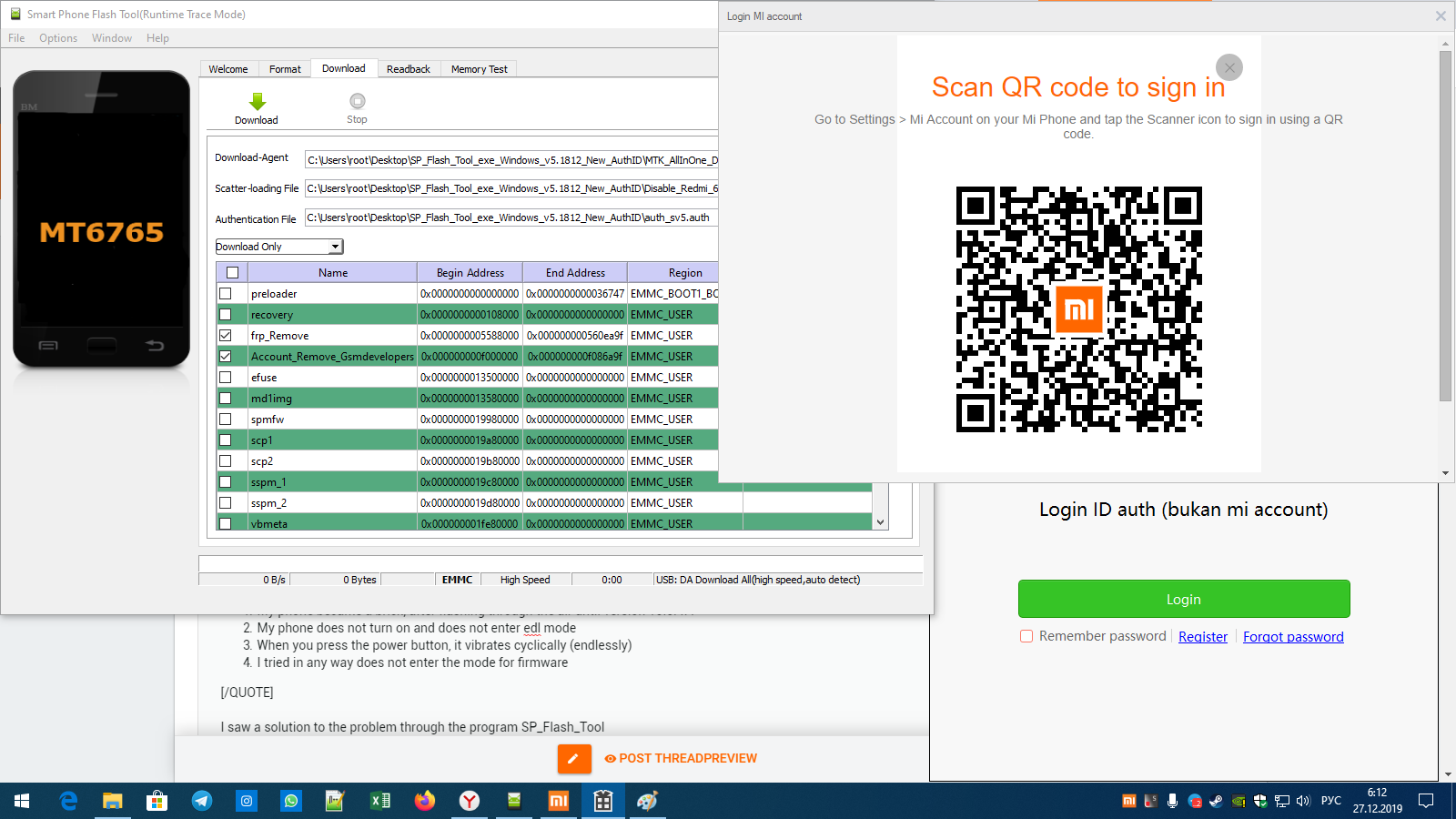Viewport: 1456px width, 819px height.
Task: Open Firefox from taskbar
Action: pos(424,801)
